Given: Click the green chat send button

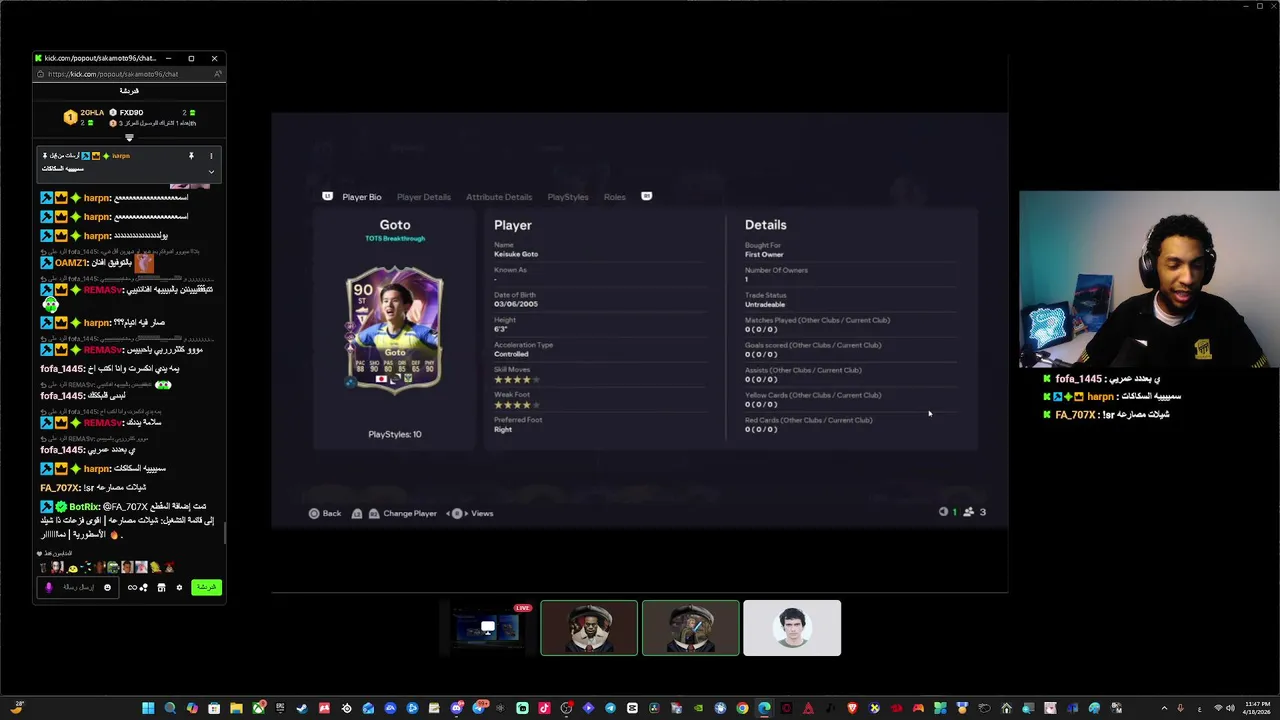Looking at the screenshot, I should pos(206,587).
